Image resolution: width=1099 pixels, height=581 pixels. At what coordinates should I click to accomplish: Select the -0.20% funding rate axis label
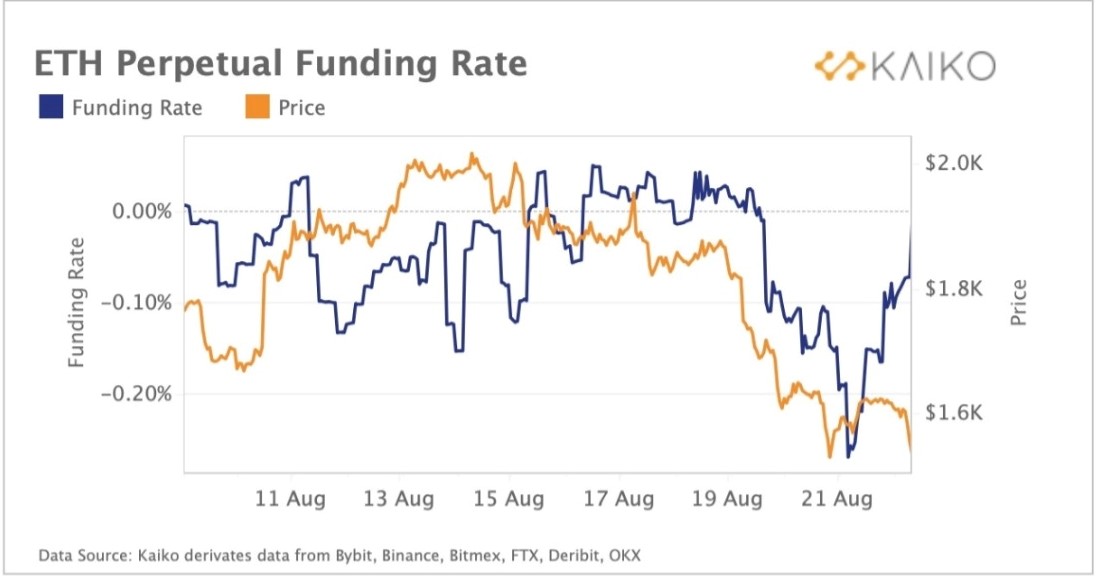pos(138,394)
